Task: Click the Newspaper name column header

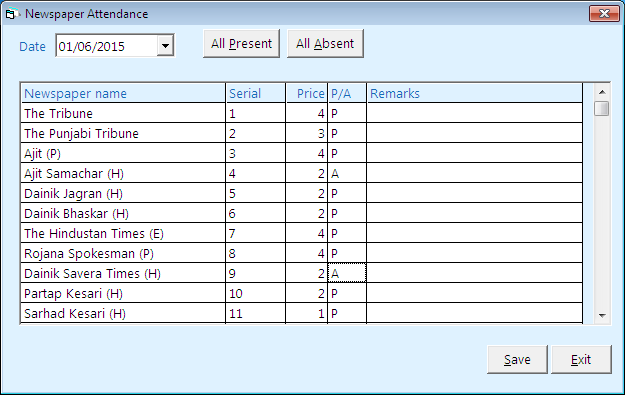Action: click(x=123, y=93)
